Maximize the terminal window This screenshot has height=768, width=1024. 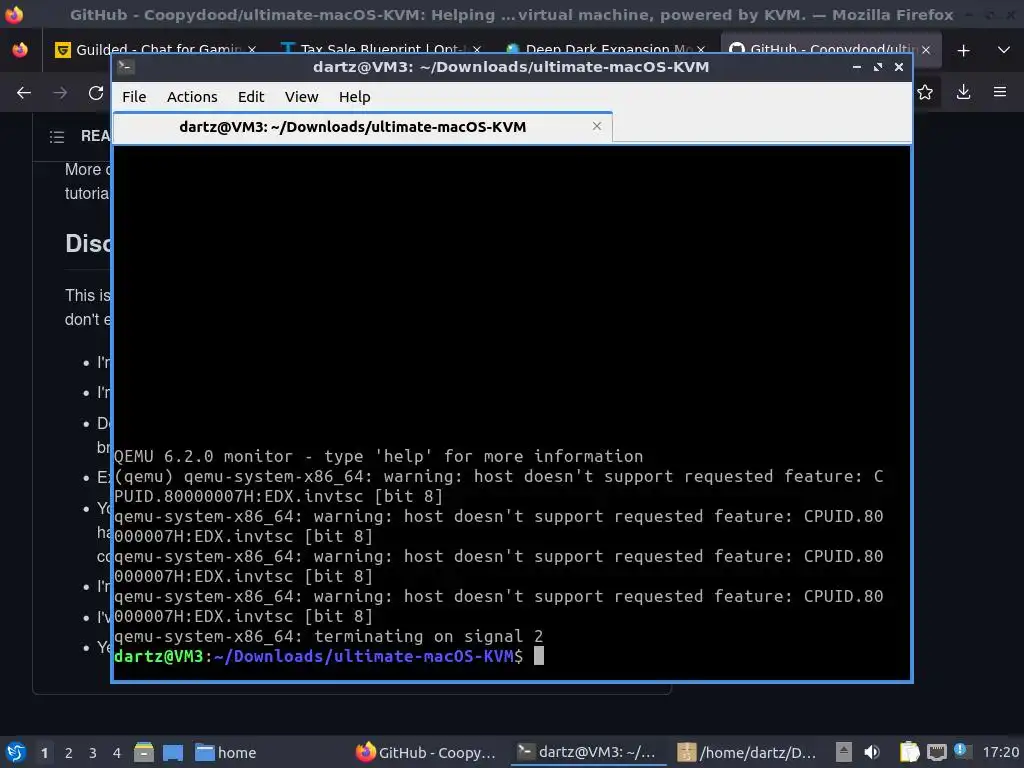point(878,67)
